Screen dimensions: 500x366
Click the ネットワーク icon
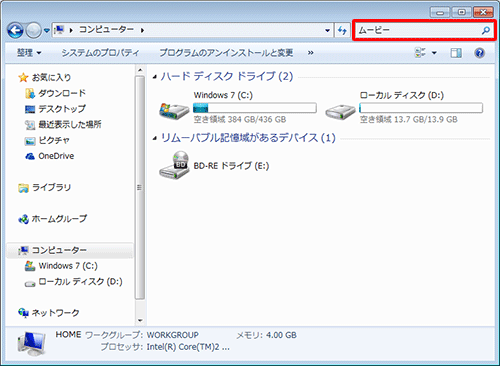pyautogui.click(x=23, y=313)
